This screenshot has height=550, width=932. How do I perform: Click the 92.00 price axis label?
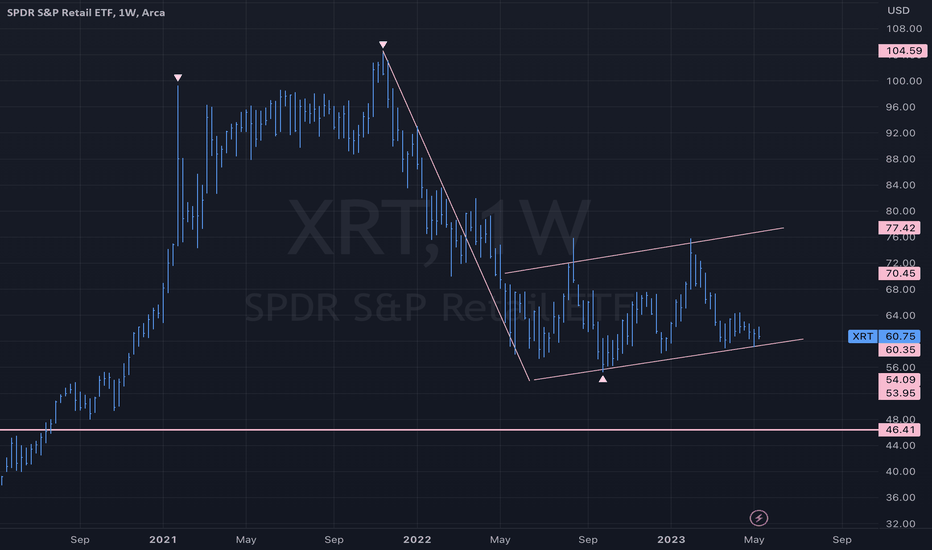pyautogui.click(x=900, y=133)
